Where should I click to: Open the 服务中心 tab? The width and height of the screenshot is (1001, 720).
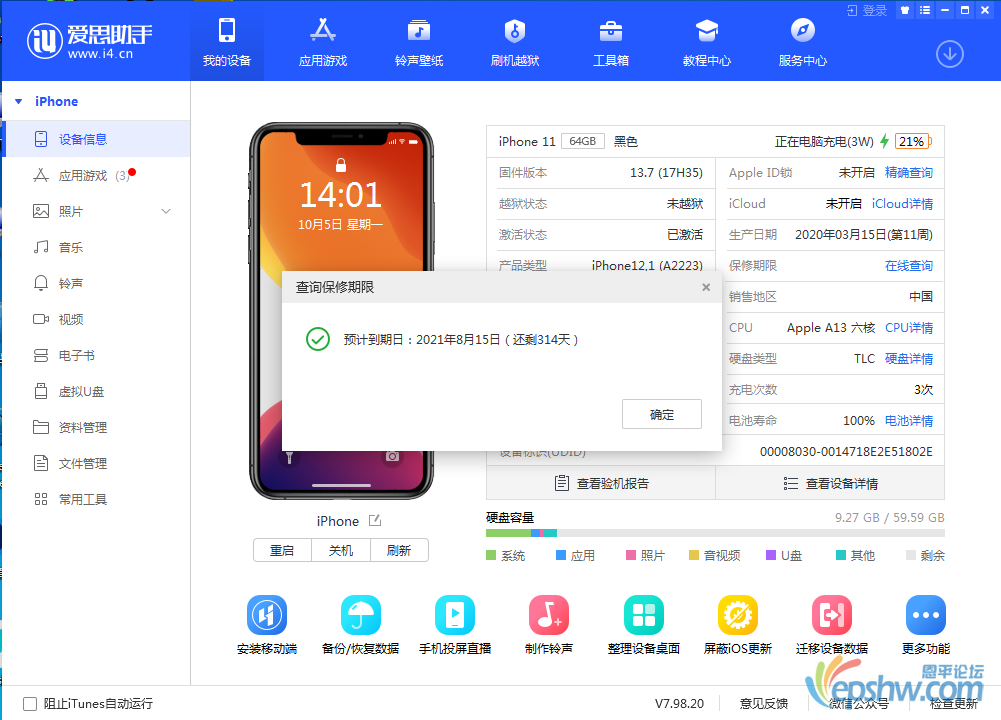point(802,42)
